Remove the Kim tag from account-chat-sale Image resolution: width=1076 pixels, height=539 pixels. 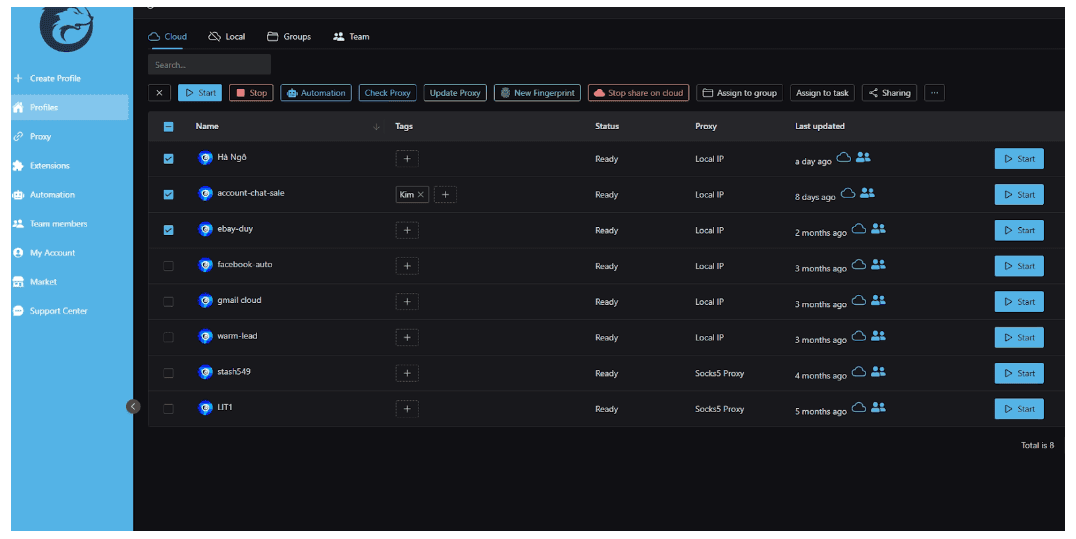(420, 195)
